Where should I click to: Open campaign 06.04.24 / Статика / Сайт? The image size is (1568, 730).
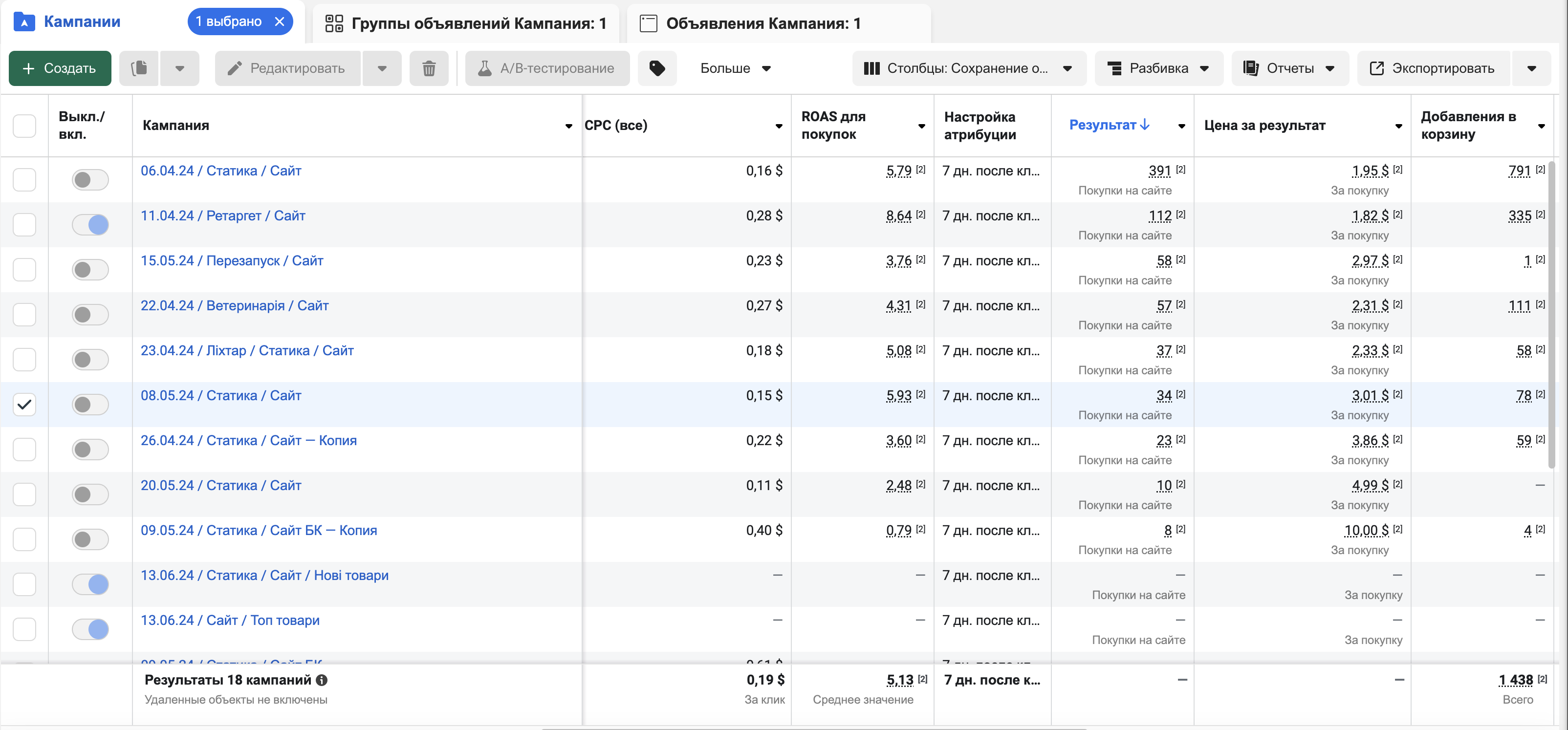221,171
